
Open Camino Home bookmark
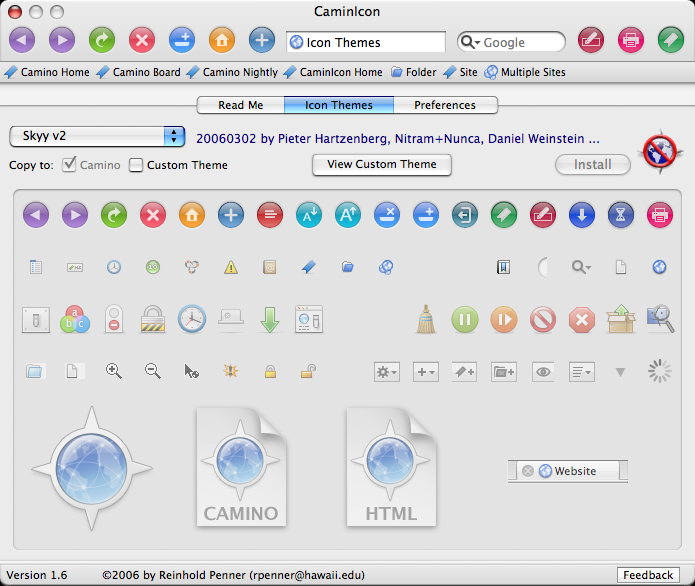[47, 72]
